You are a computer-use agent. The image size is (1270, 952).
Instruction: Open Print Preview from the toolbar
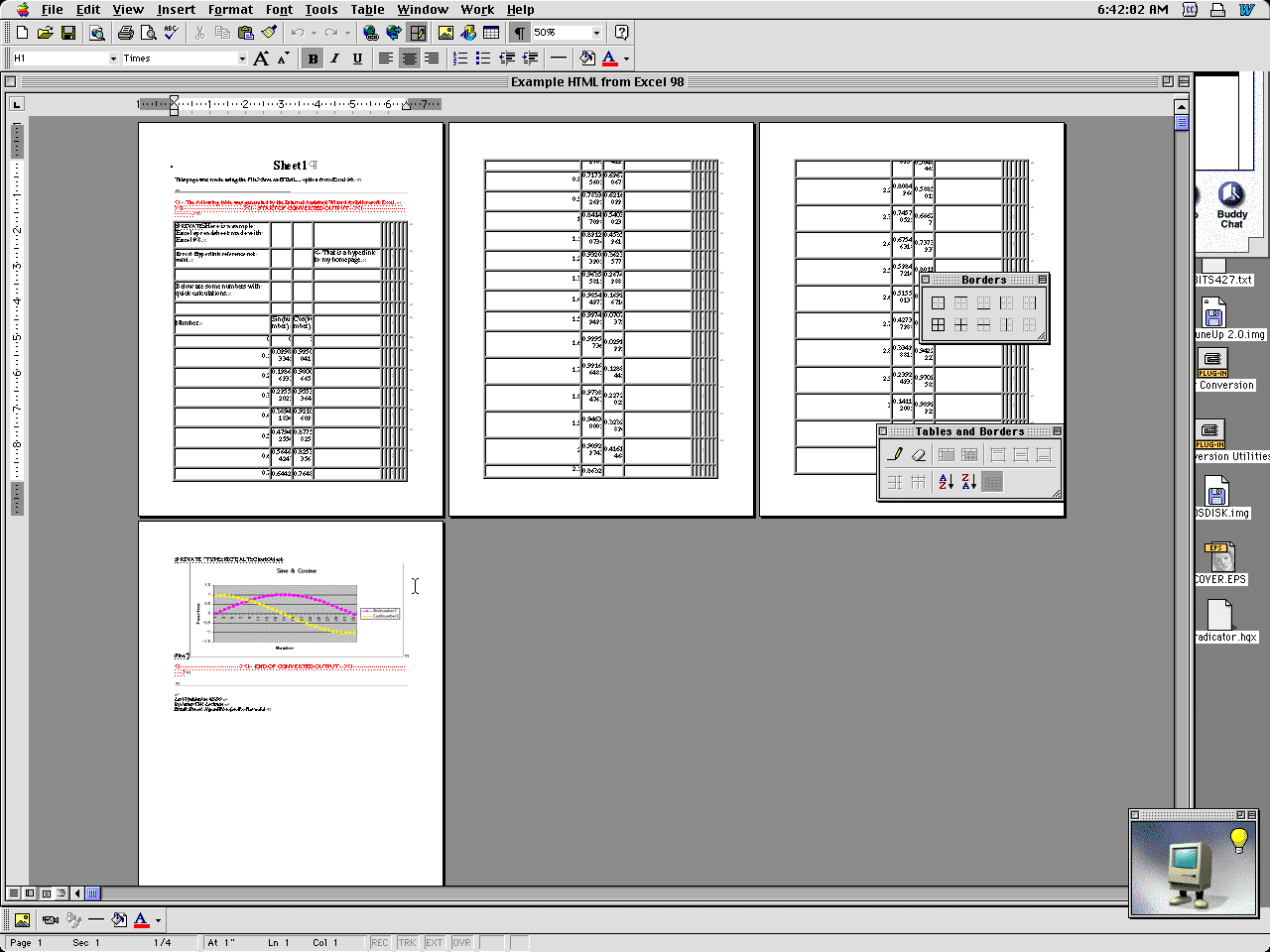pos(149,34)
